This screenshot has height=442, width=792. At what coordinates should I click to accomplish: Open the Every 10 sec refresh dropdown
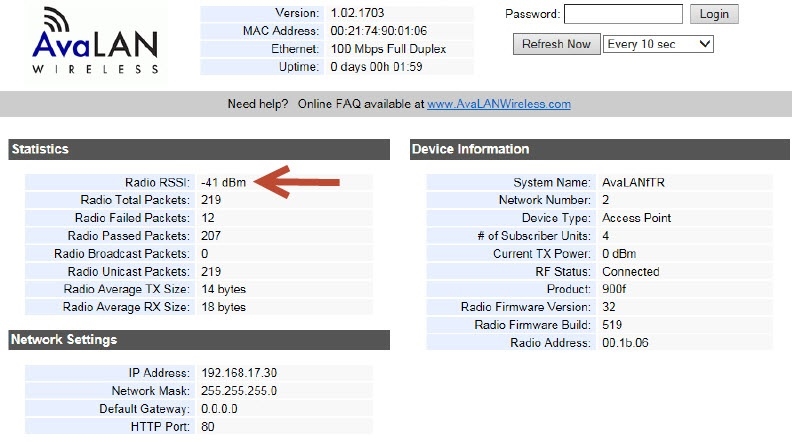[658, 44]
